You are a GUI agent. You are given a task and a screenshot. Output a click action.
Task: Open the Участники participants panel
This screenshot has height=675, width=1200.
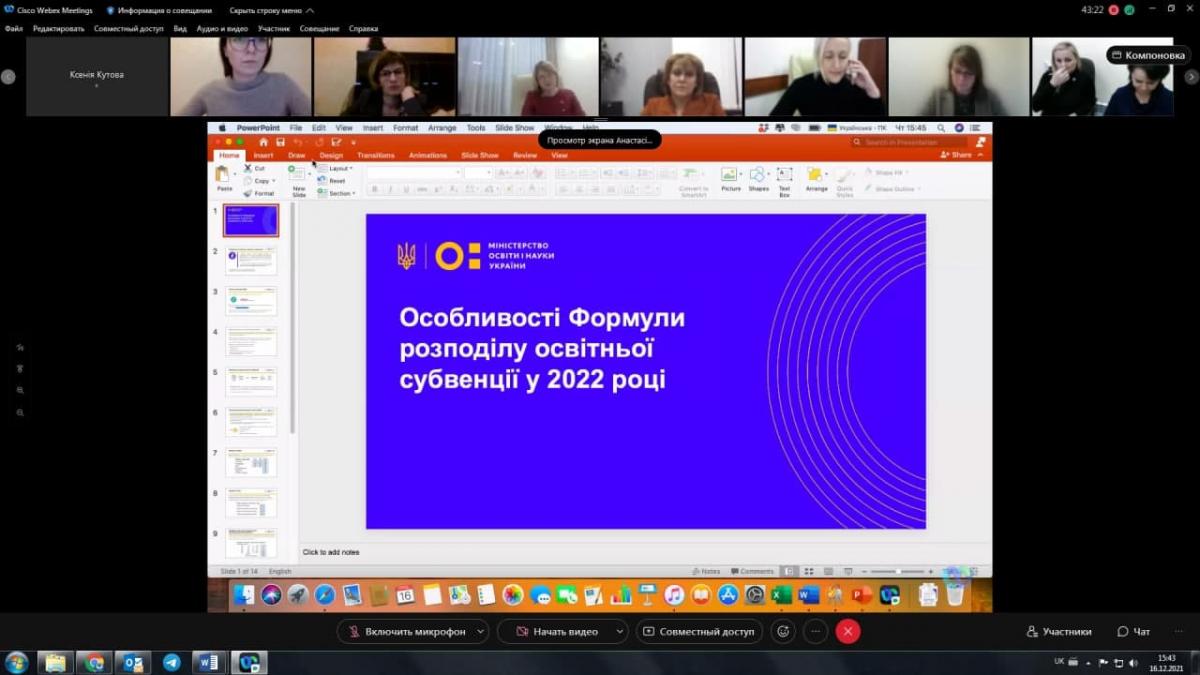(x=1059, y=632)
